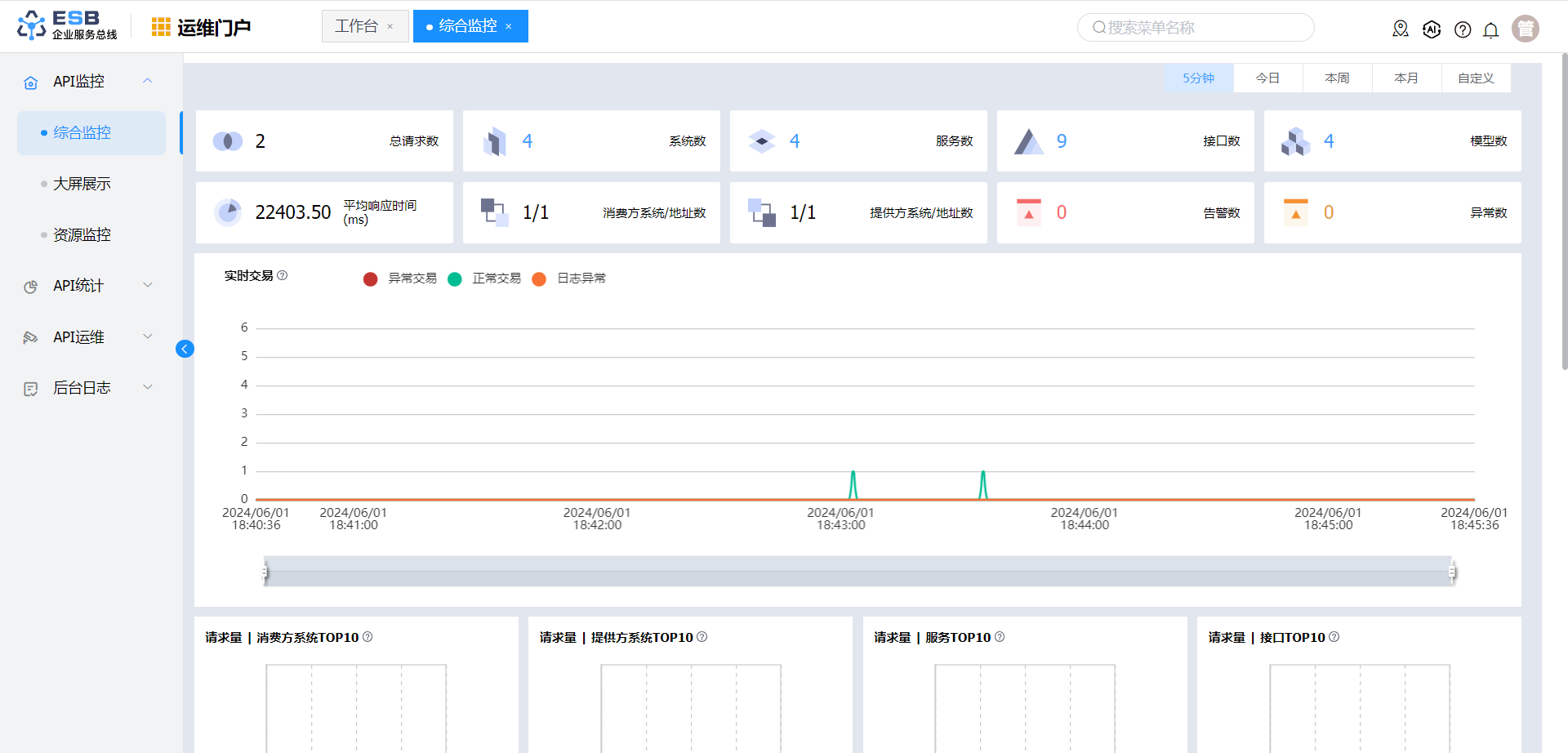Open the user avatar menu
Image resolution: width=1568 pixels, height=753 pixels.
[1525, 29]
